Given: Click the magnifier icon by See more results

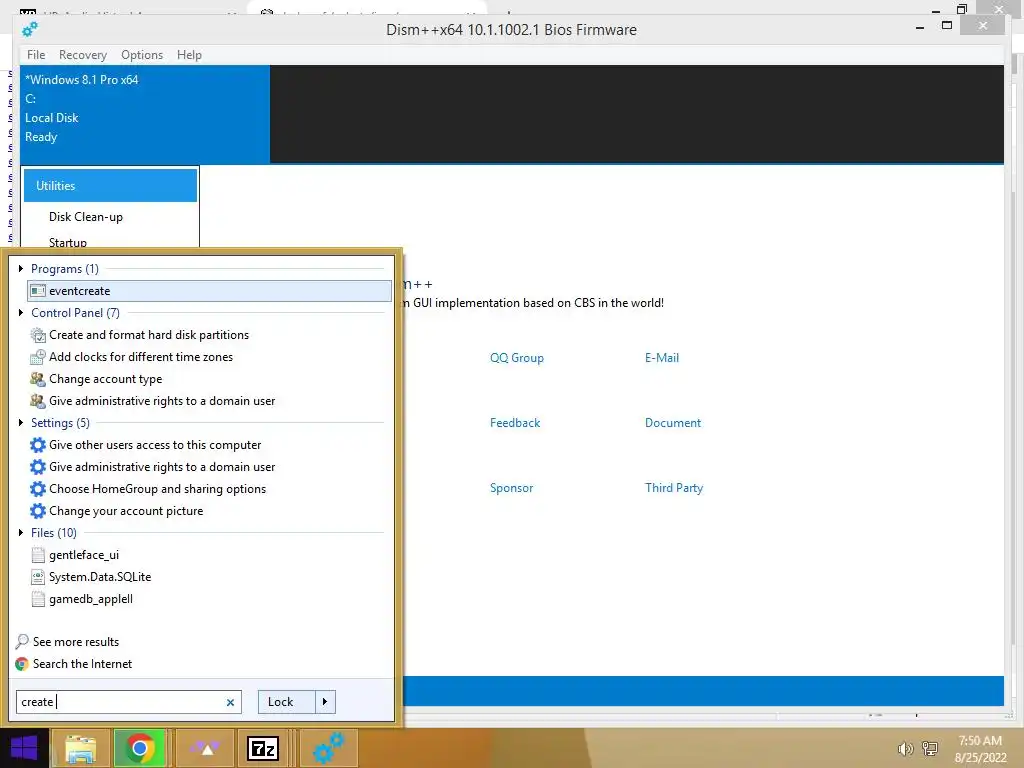Looking at the screenshot, I should 22,641.
